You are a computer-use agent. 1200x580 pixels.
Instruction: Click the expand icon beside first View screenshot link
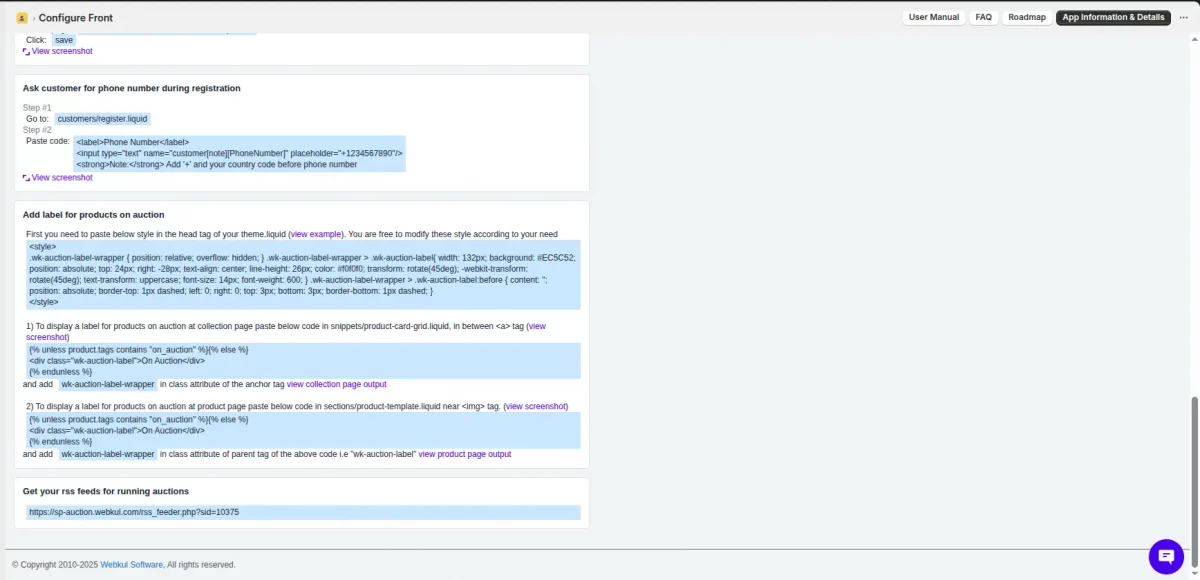(27, 51)
